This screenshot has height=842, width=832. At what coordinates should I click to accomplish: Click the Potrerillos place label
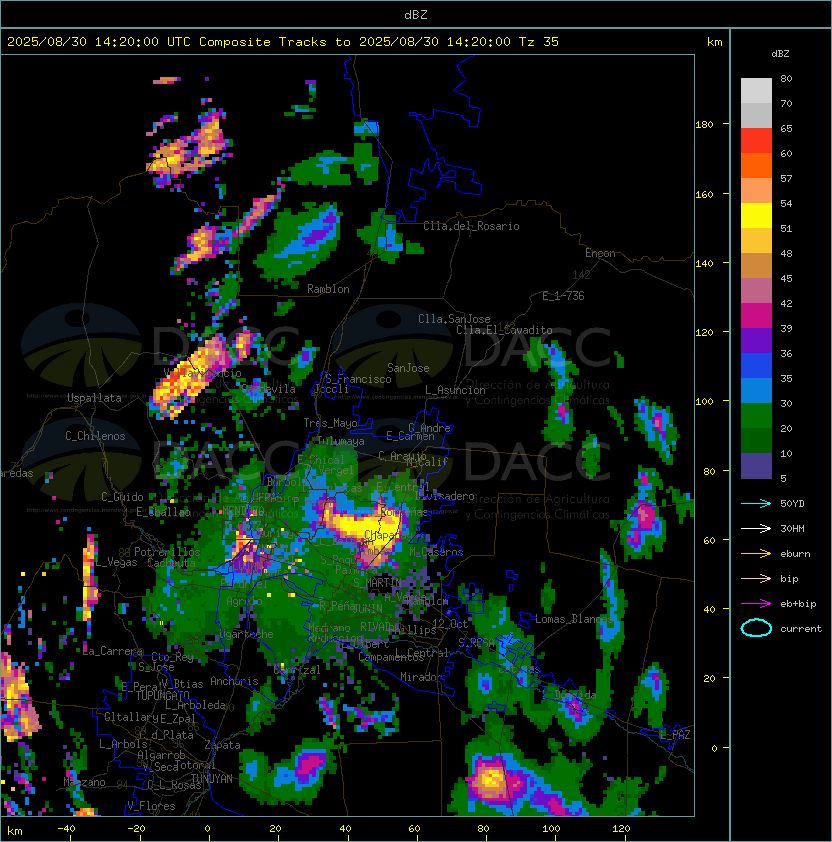[x=167, y=552]
